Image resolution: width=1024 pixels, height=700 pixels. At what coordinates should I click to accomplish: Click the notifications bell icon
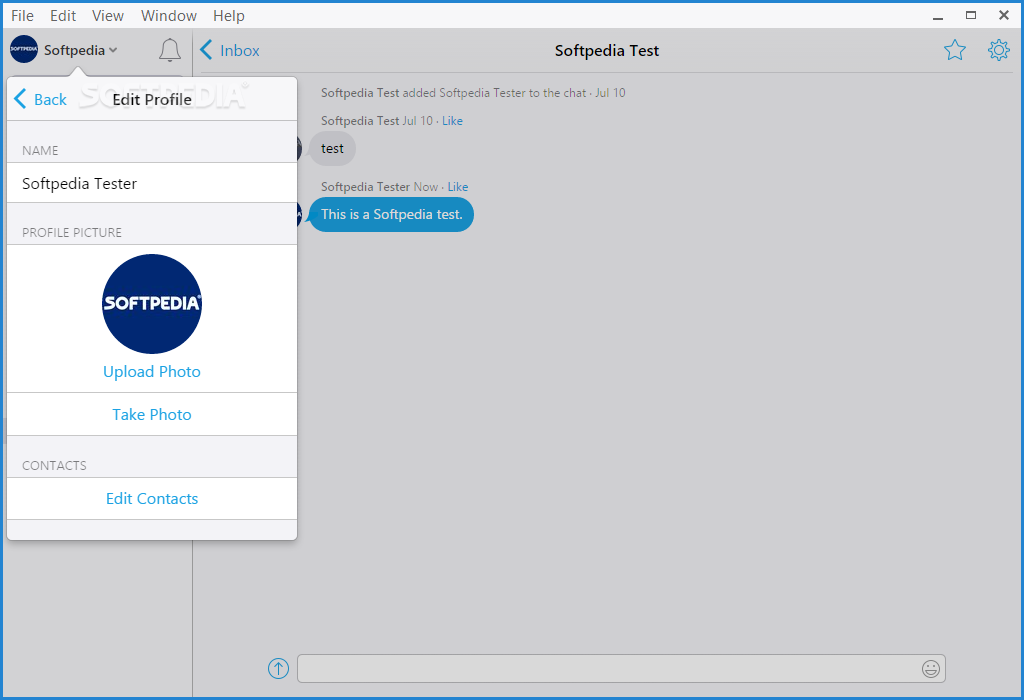[x=170, y=50]
